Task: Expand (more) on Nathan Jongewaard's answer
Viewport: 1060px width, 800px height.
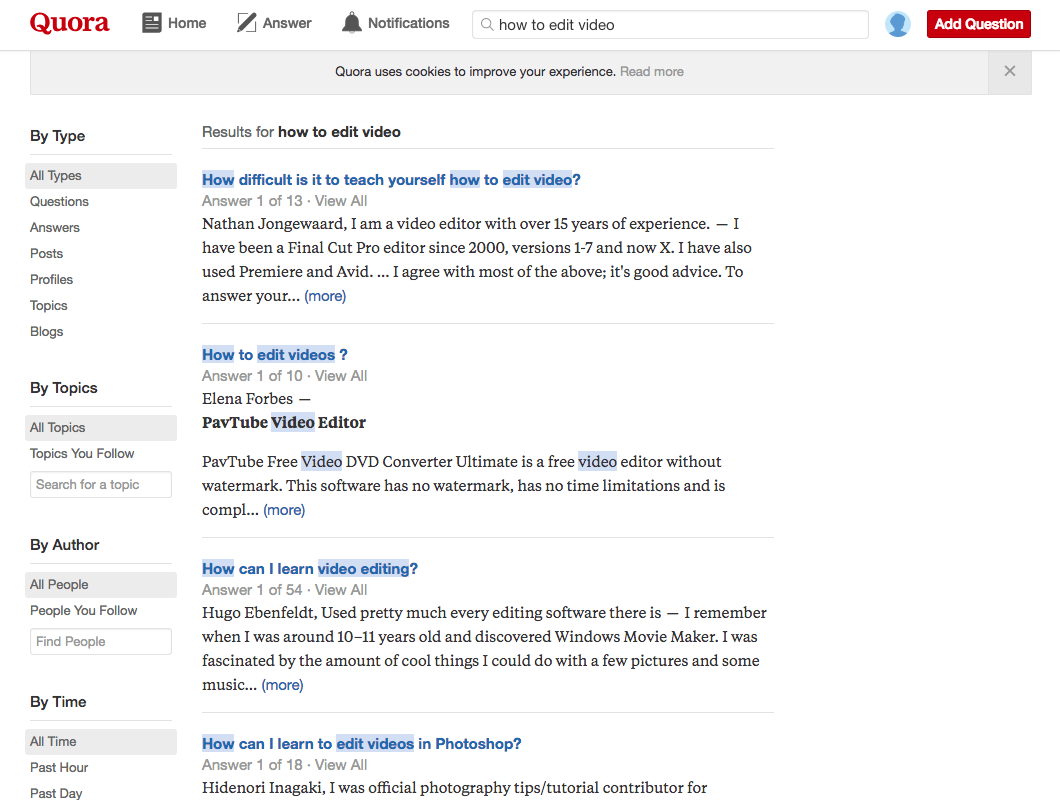Action: [325, 296]
